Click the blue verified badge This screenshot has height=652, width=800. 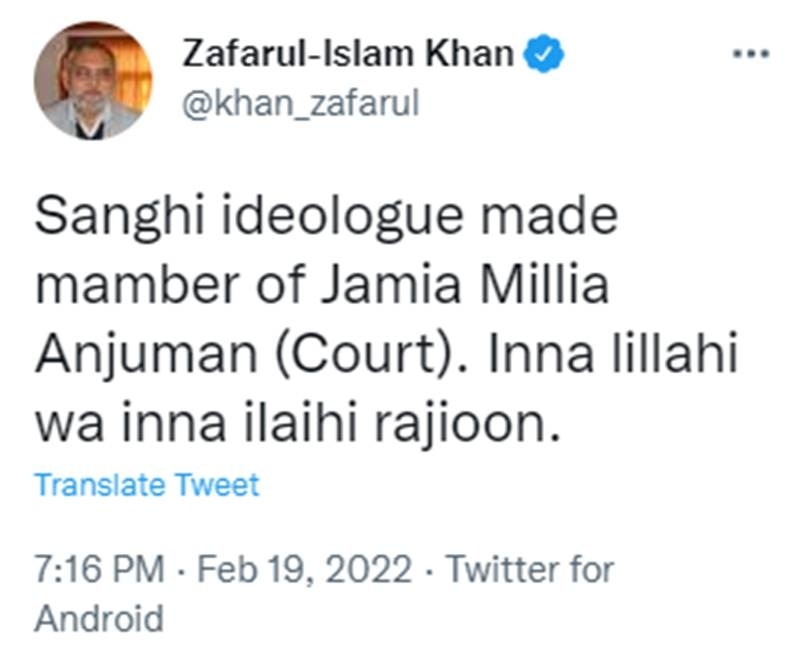[546, 55]
